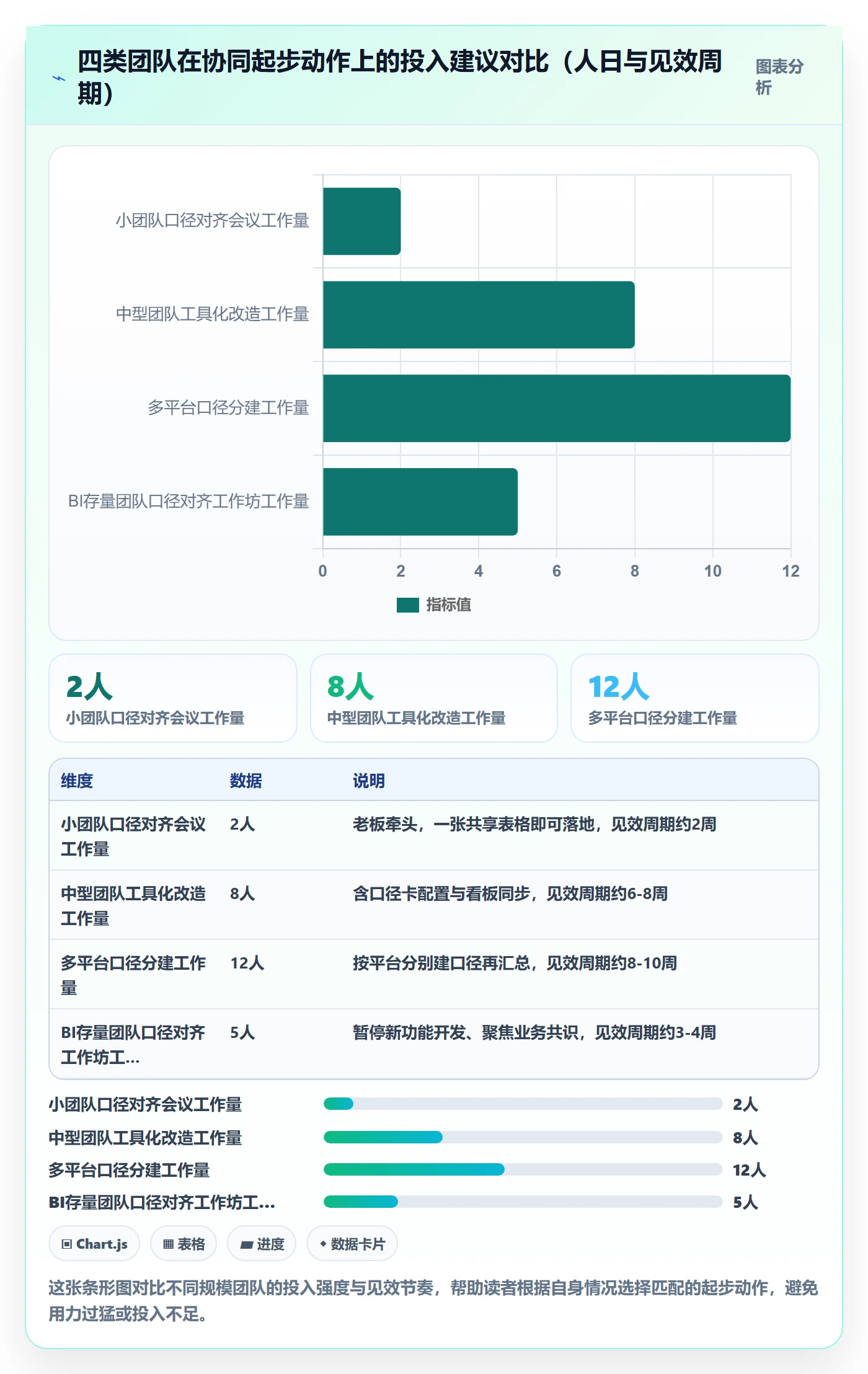Click the x-axis tick label 10
Screen dimensions: 868x1374
point(712,571)
